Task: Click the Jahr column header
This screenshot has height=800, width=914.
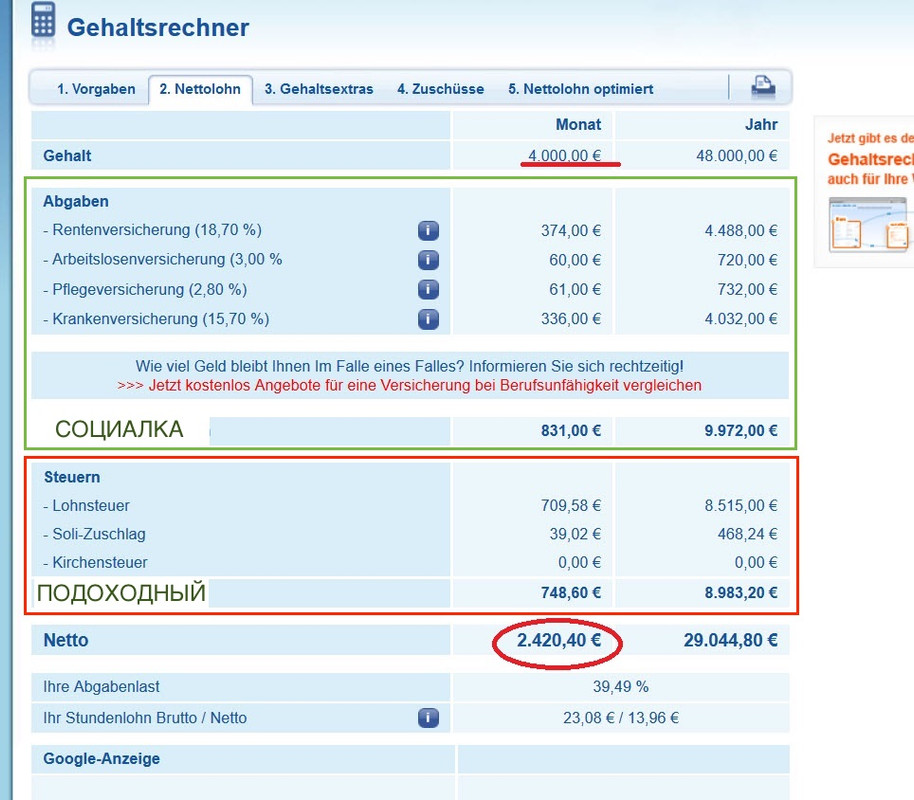Action: coord(761,124)
